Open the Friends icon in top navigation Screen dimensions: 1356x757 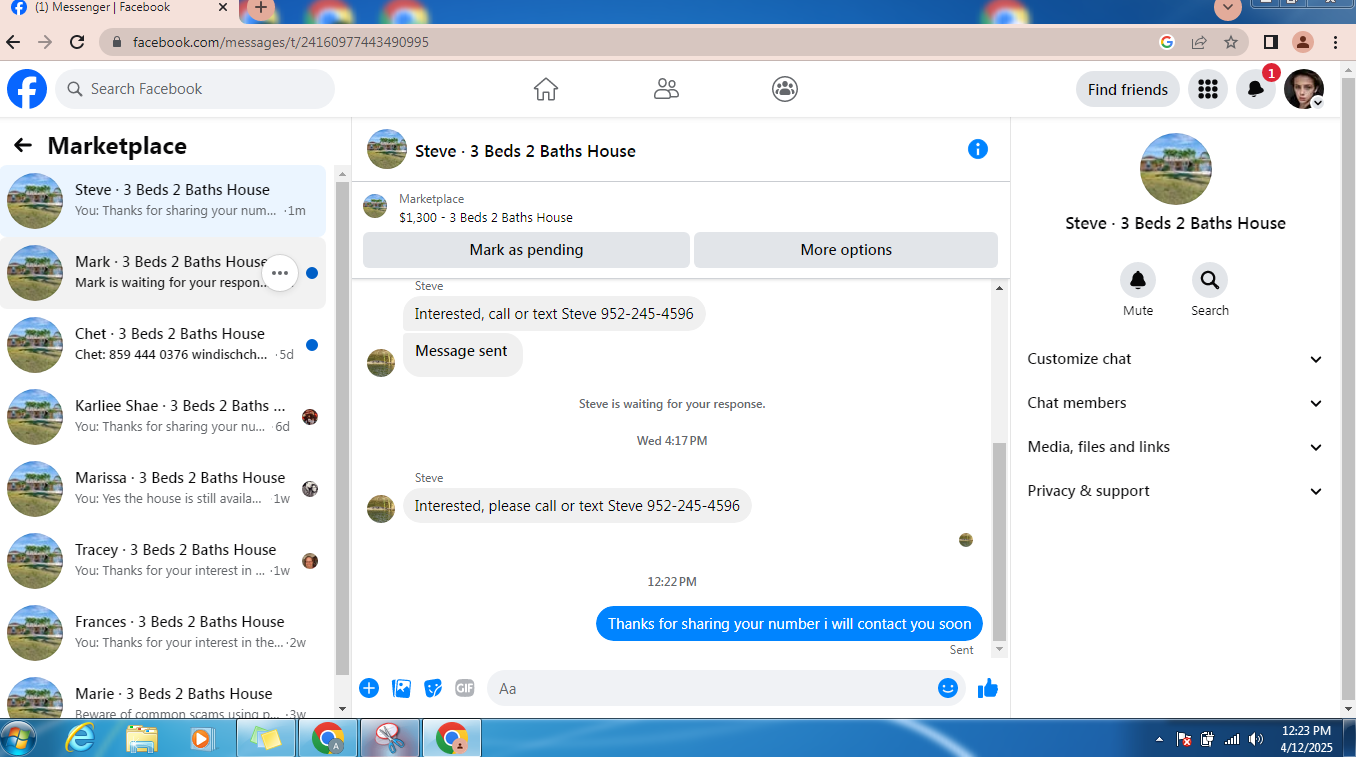point(666,89)
